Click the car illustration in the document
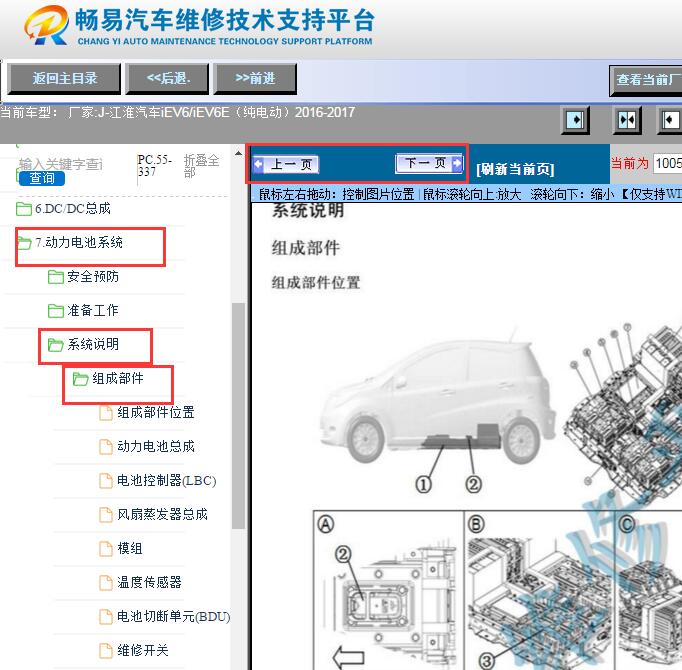This screenshot has width=682, height=670. pyautogui.click(x=439, y=398)
